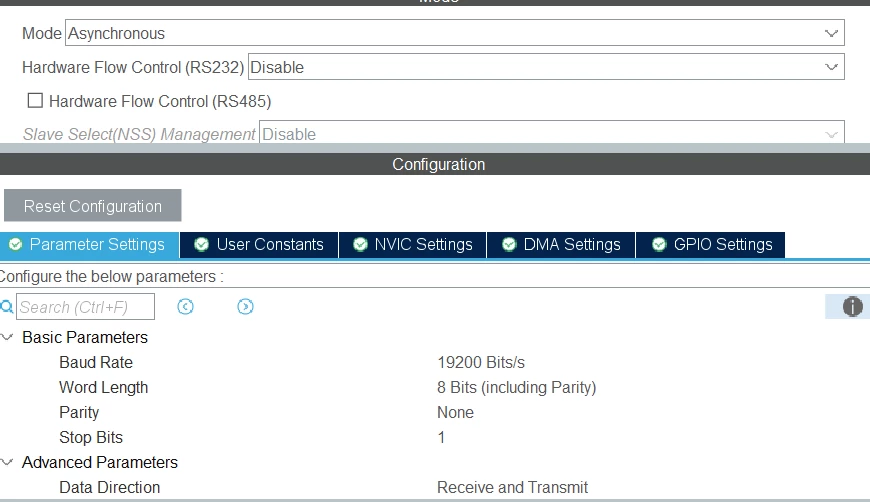This screenshot has height=502, width=870.
Task: Open the Mode dropdown set to Asynchronous
Action: (x=455, y=33)
